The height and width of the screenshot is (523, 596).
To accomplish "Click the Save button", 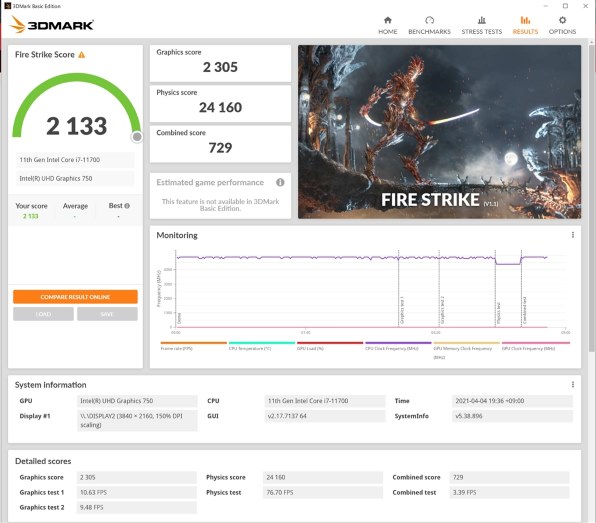I will coord(107,314).
